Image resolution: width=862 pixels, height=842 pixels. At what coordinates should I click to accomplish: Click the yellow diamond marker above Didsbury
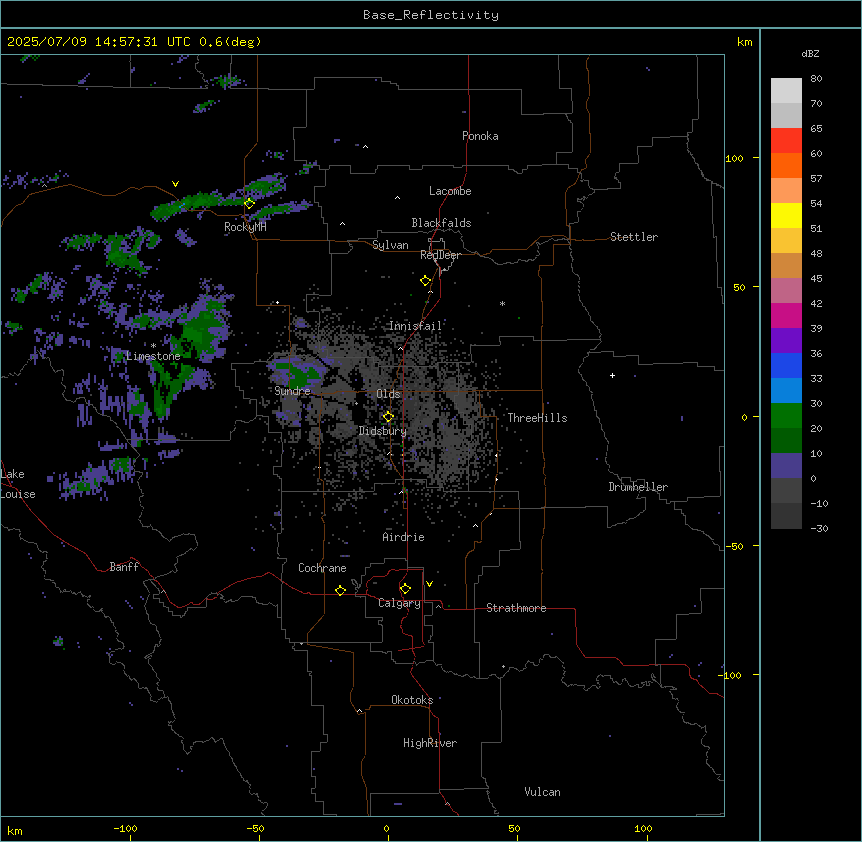(x=388, y=417)
